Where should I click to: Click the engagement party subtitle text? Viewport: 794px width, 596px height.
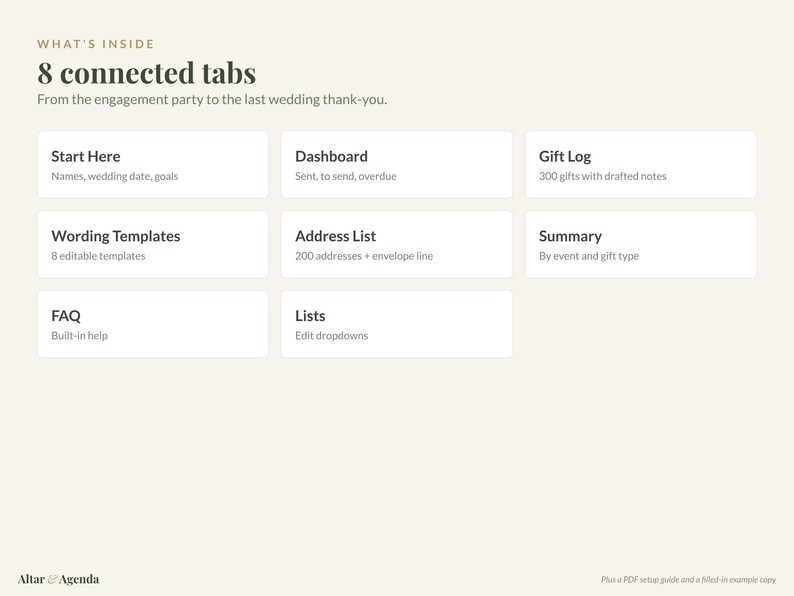212,100
